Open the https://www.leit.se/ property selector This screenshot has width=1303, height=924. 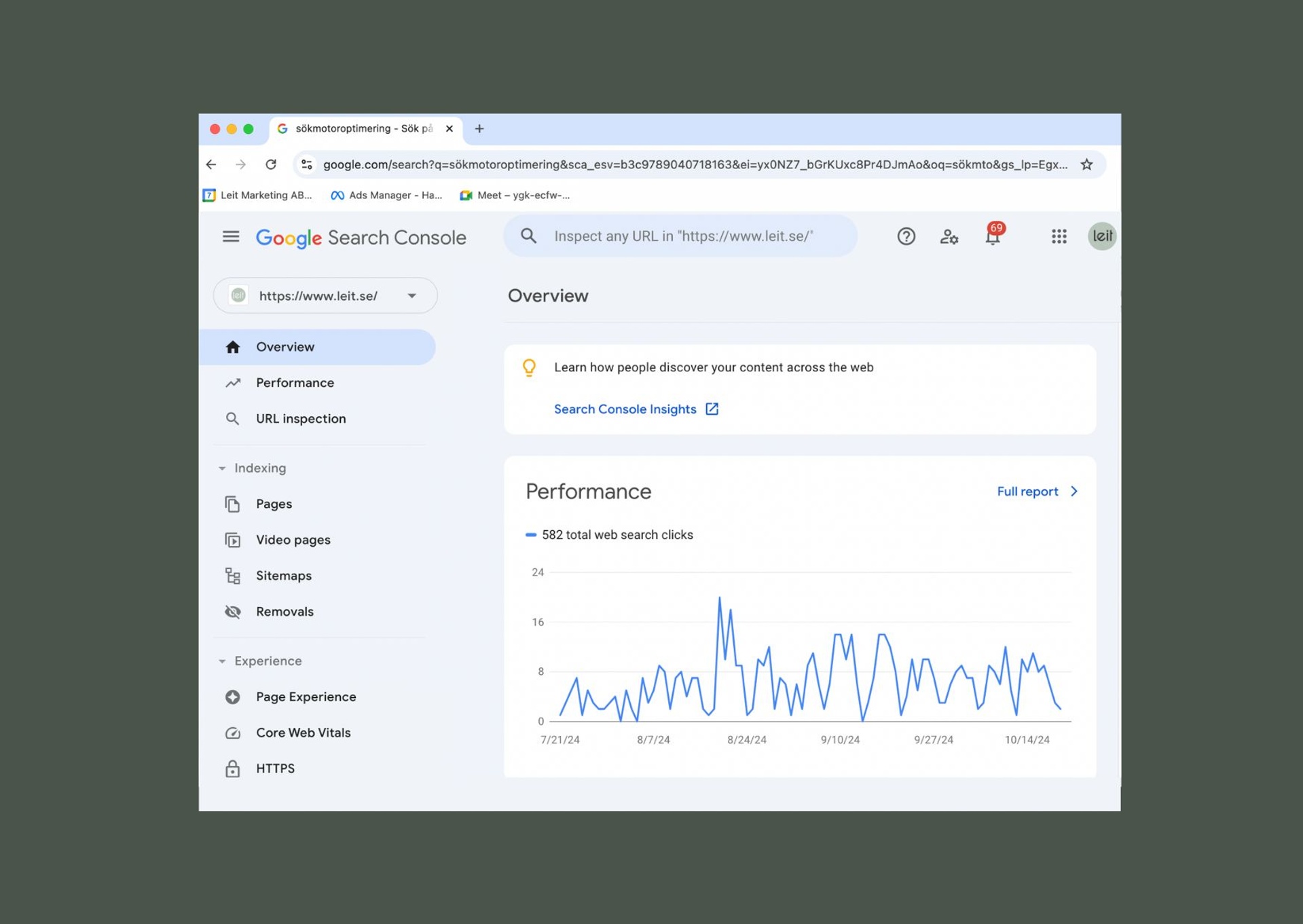pos(325,295)
